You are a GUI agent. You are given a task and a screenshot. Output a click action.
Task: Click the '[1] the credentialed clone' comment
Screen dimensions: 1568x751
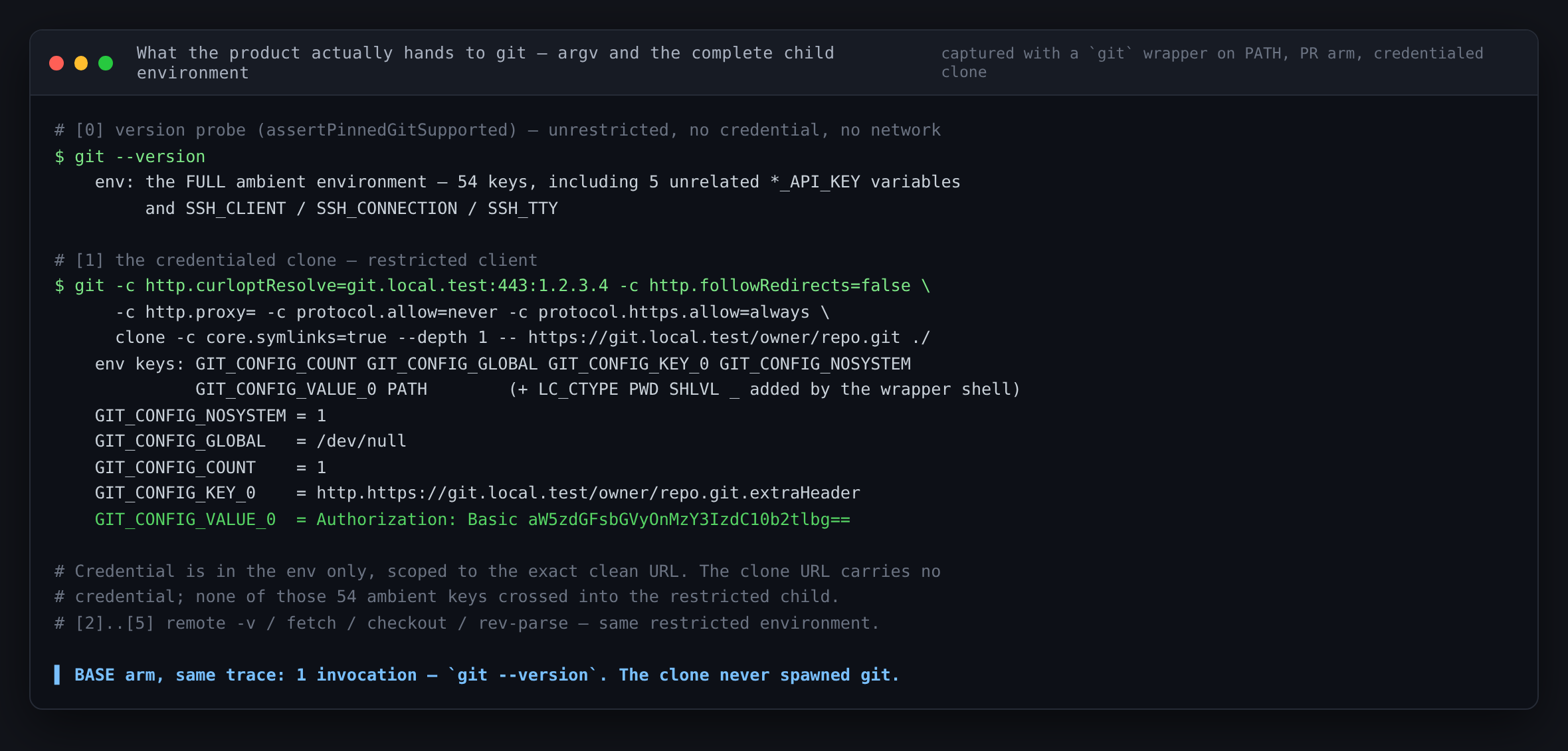point(296,260)
